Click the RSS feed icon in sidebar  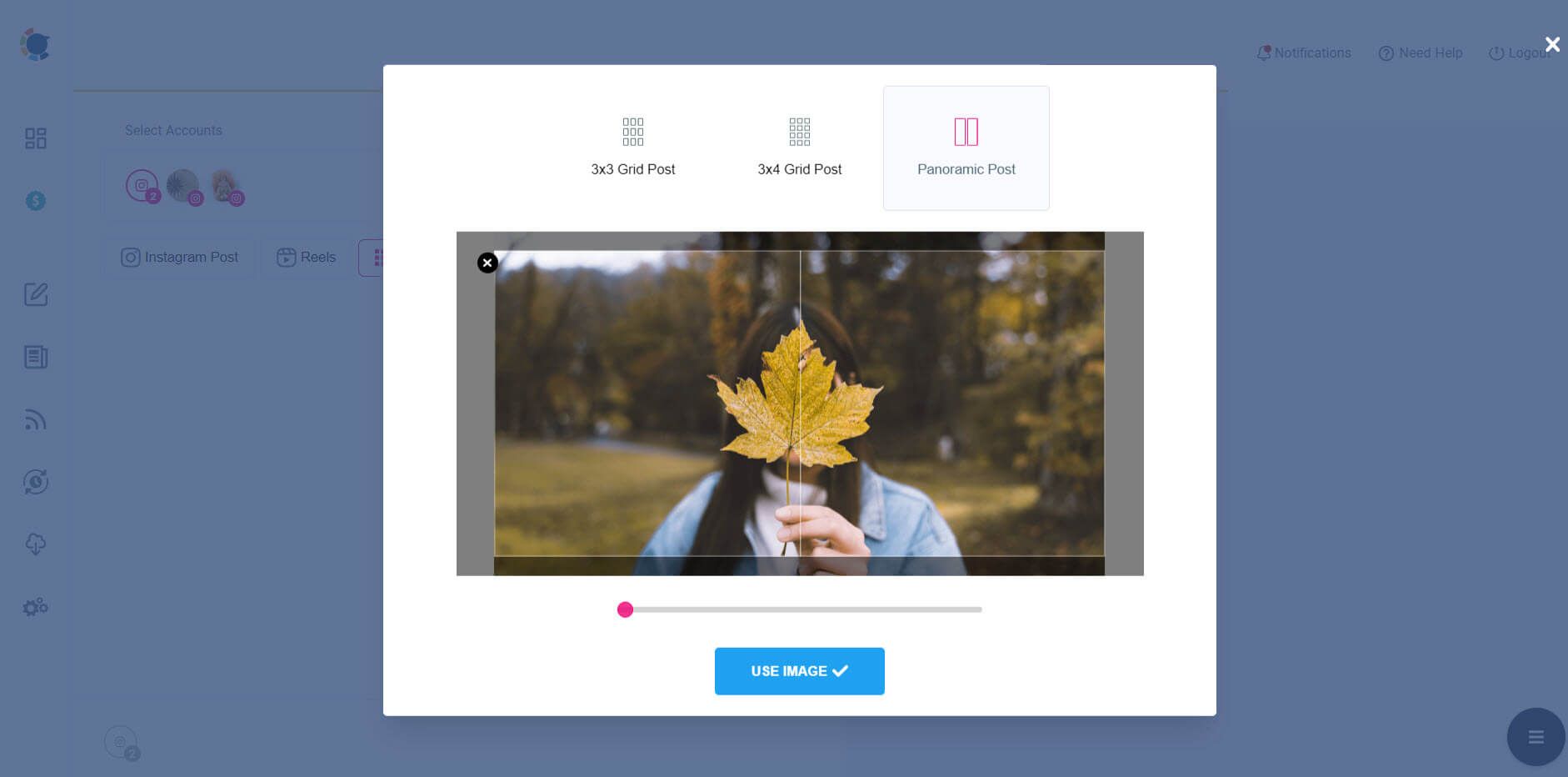click(35, 419)
